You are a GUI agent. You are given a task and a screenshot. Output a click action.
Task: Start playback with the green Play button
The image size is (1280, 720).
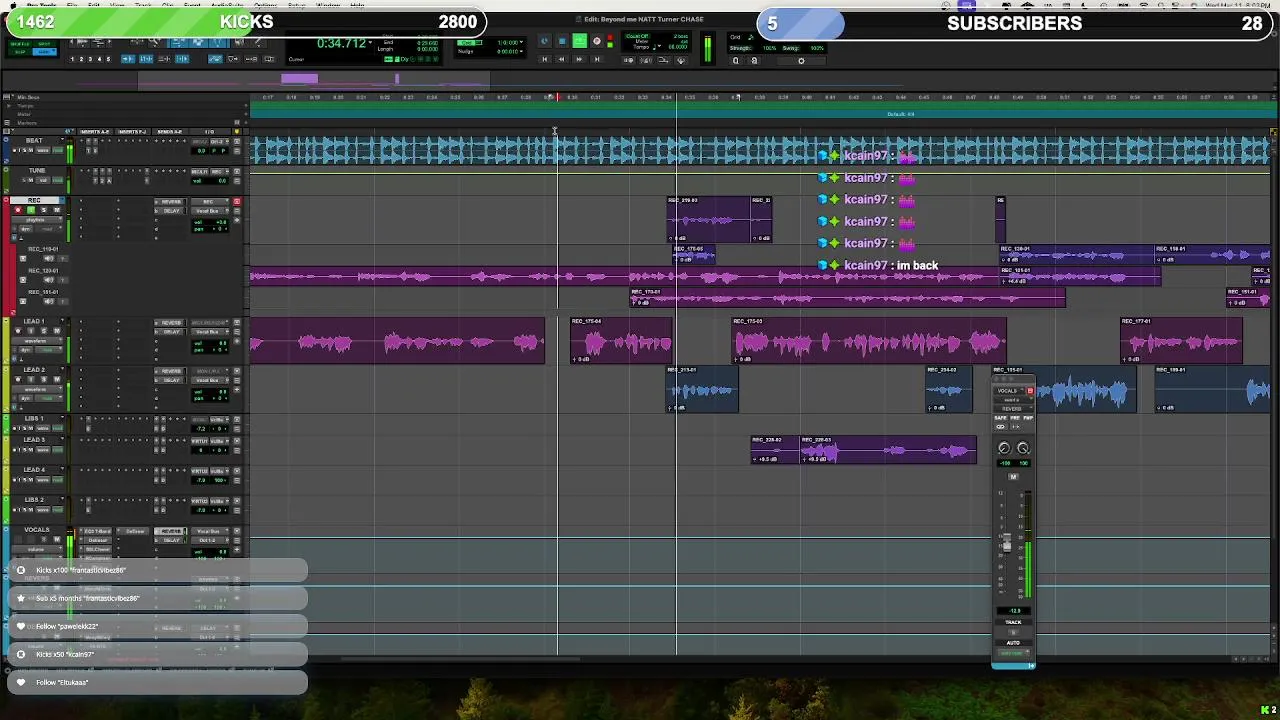point(580,41)
